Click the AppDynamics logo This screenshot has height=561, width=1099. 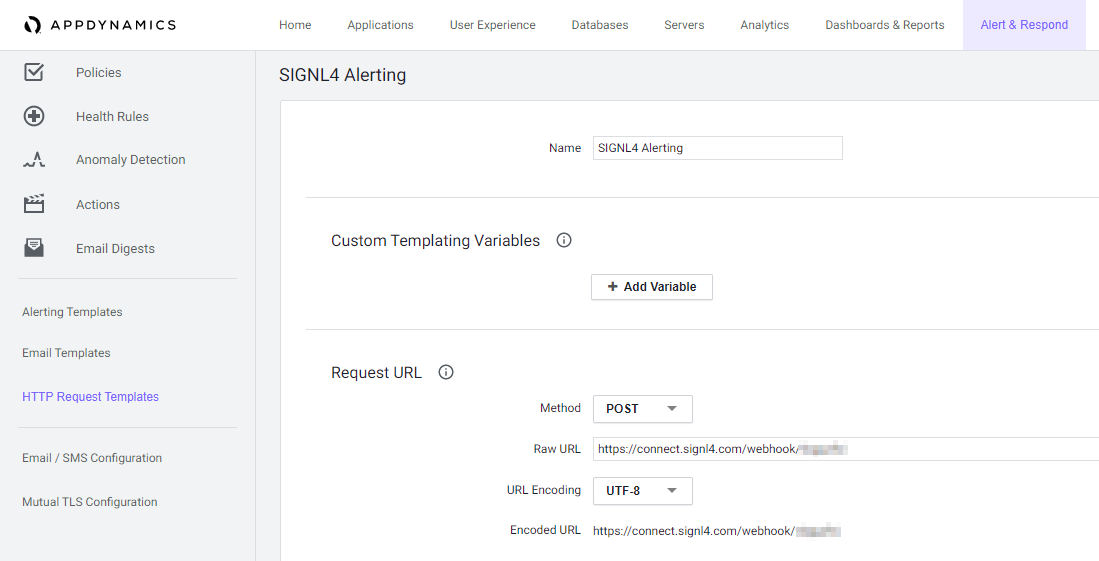pyautogui.click(x=99, y=25)
